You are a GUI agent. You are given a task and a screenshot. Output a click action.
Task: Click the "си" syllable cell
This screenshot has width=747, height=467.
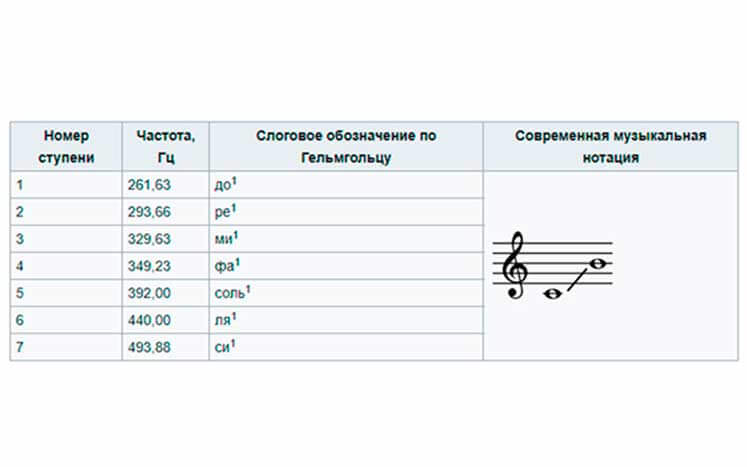point(226,347)
